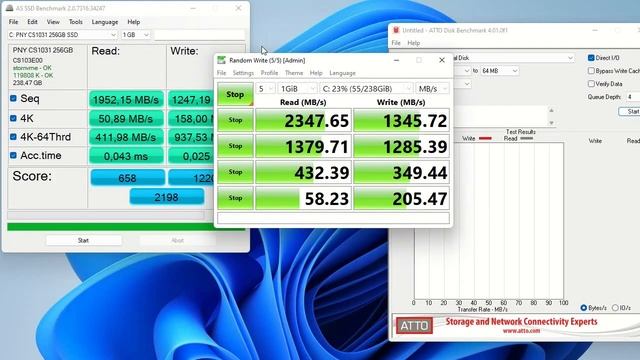640x360 pixels.
Task: Open Language menu in AS SSD Benchmark
Action: click(x=105, y=22)
